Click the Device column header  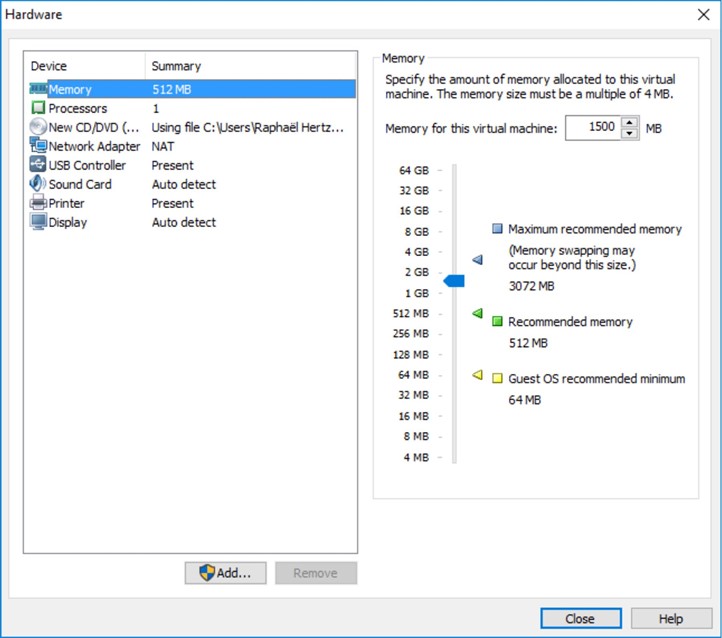[x=85, y=66]
